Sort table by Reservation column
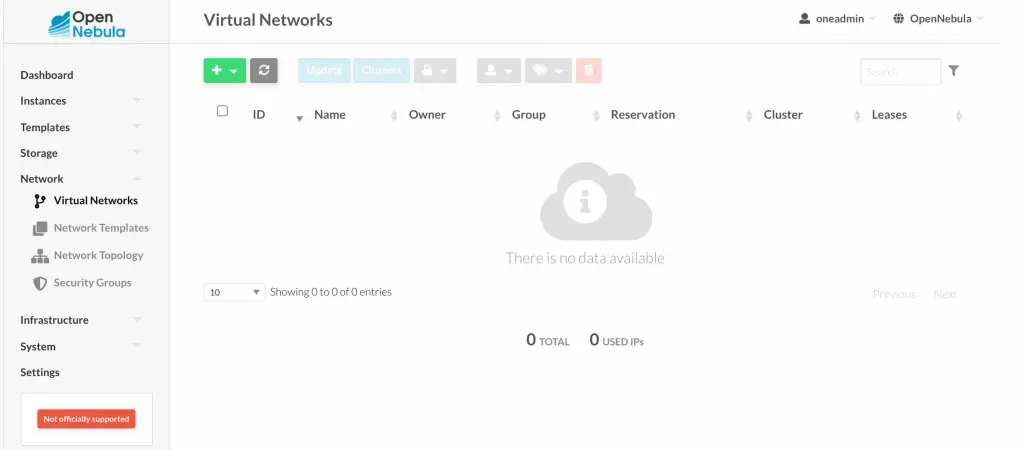 [643, 115]
